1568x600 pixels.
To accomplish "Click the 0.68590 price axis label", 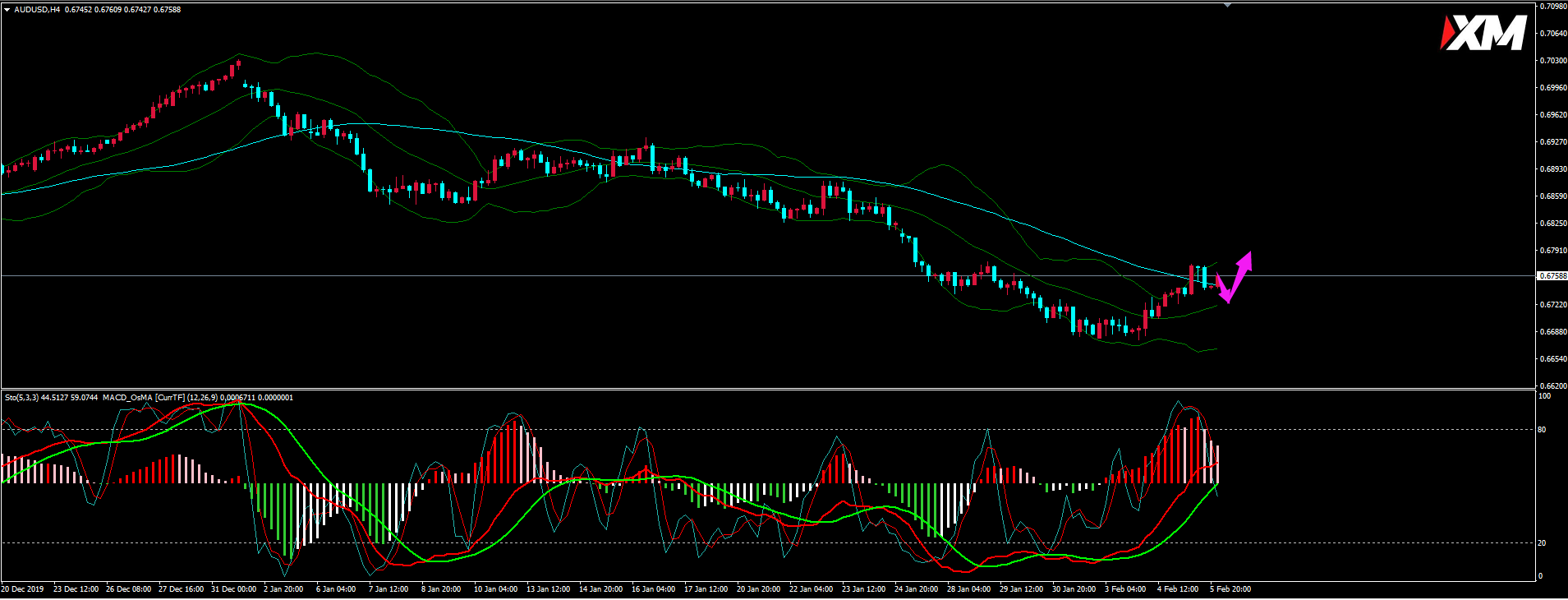I will click(x=1554, y=196).
